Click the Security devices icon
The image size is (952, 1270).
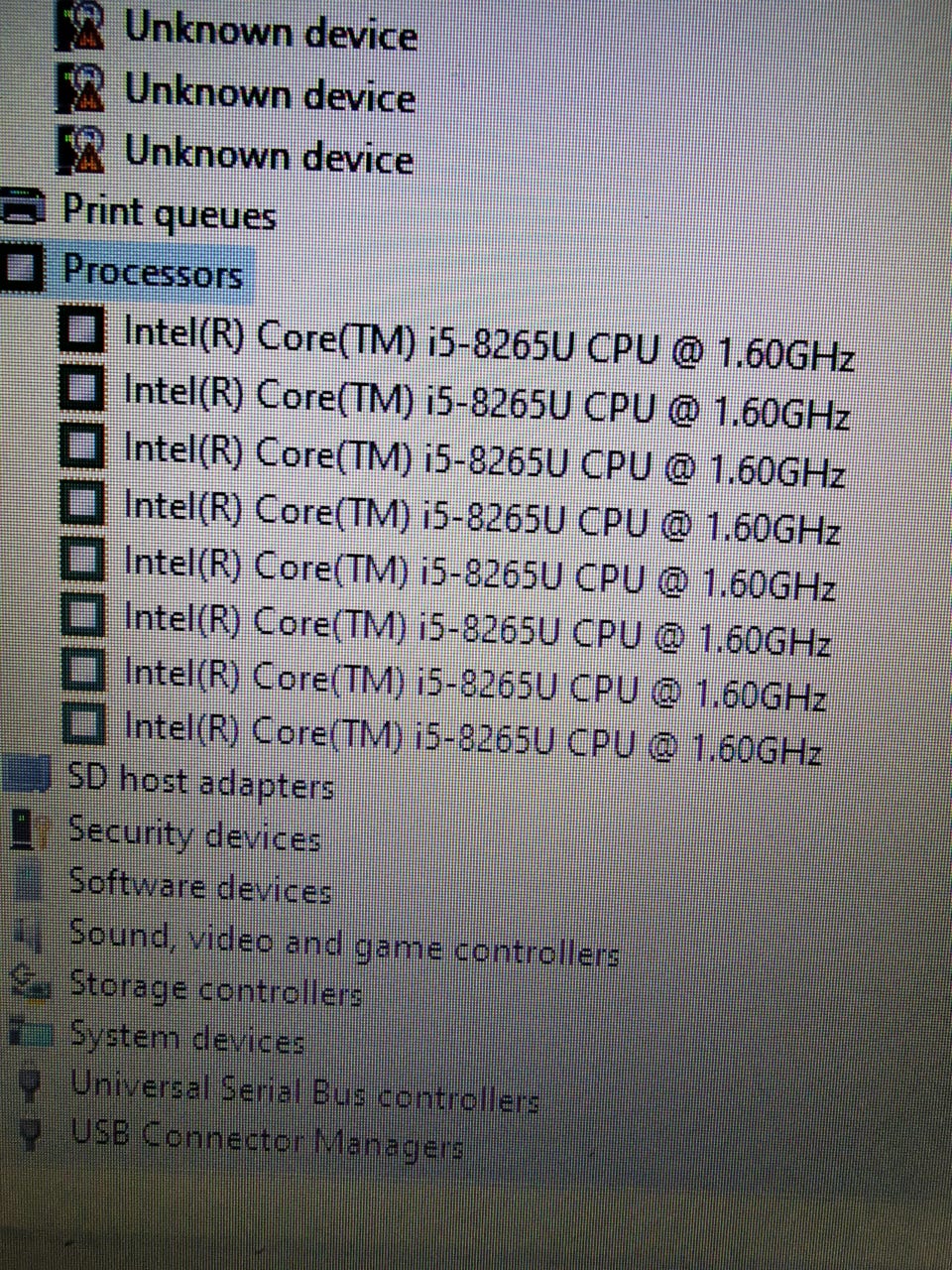point(28,829)
